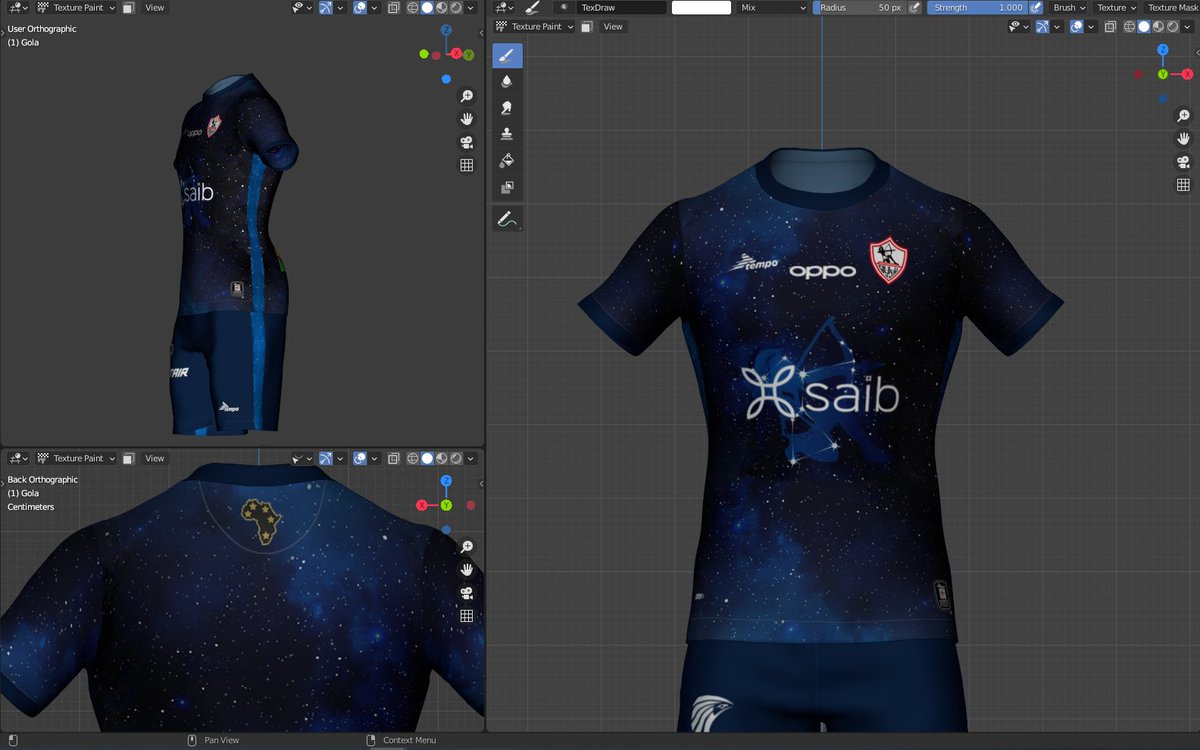Toggle X-ray in right viewport header

coord(1112,27)
